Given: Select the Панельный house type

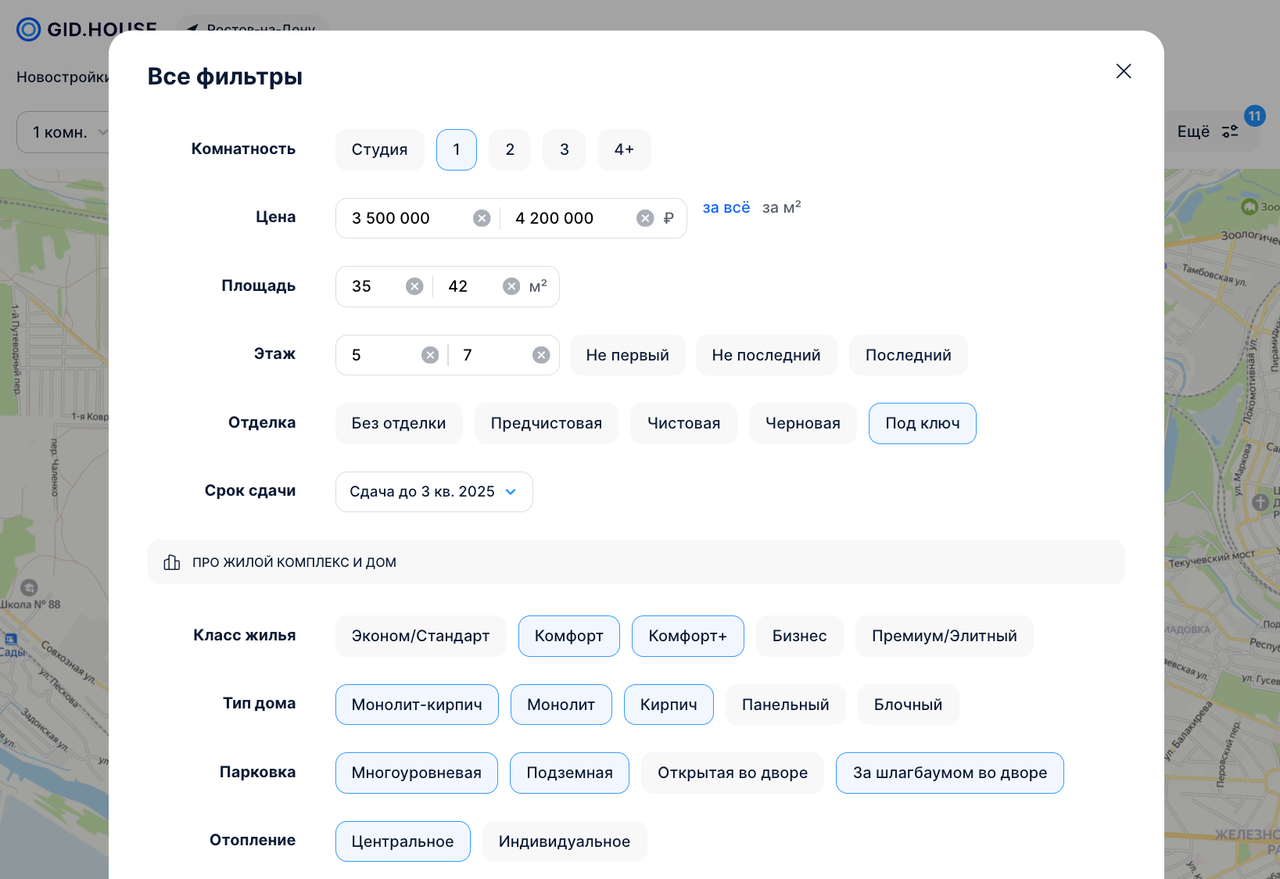Looking at the screenshot, I should (785, 705).
